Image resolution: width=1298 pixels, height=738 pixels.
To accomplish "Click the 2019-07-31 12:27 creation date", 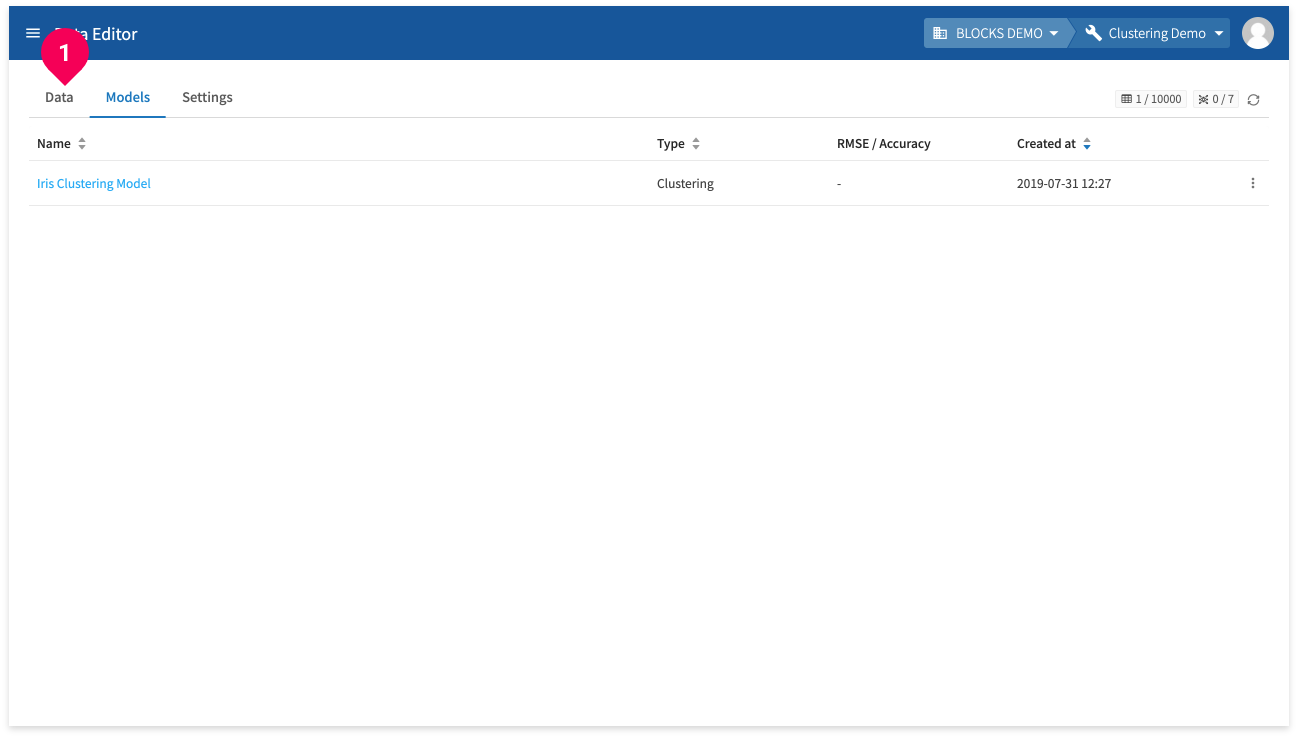I will [1064, 184].
